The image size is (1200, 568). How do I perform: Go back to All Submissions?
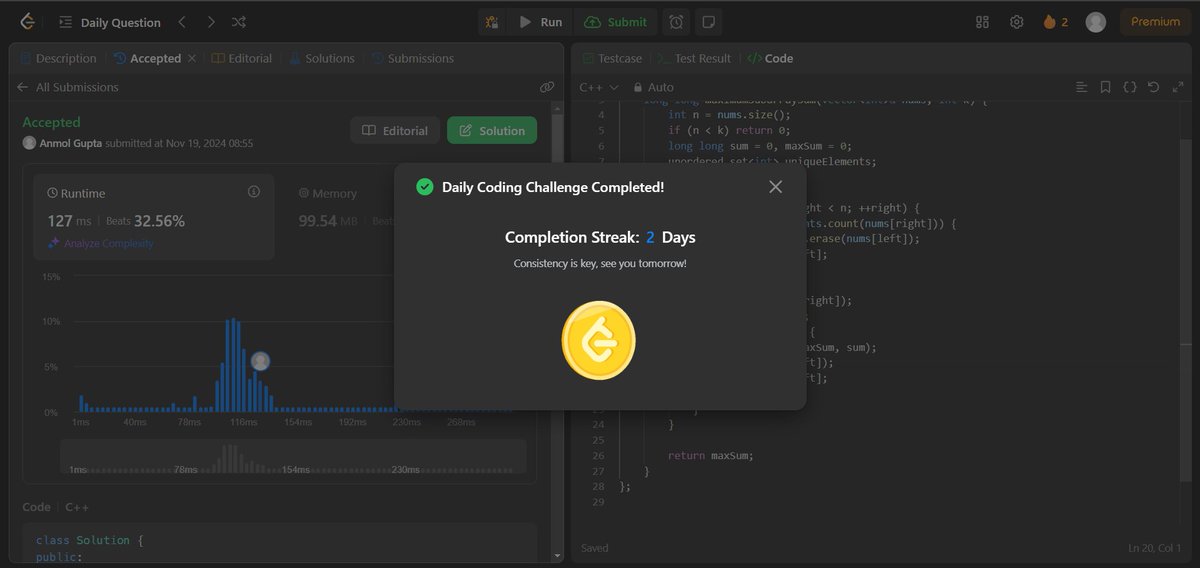pyautogui.click(x=67, y=87)
